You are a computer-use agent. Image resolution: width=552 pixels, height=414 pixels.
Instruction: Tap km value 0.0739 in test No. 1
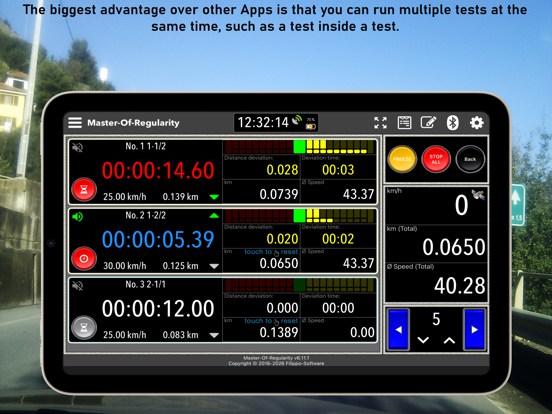pyautogui.click(x=279, y=194)
